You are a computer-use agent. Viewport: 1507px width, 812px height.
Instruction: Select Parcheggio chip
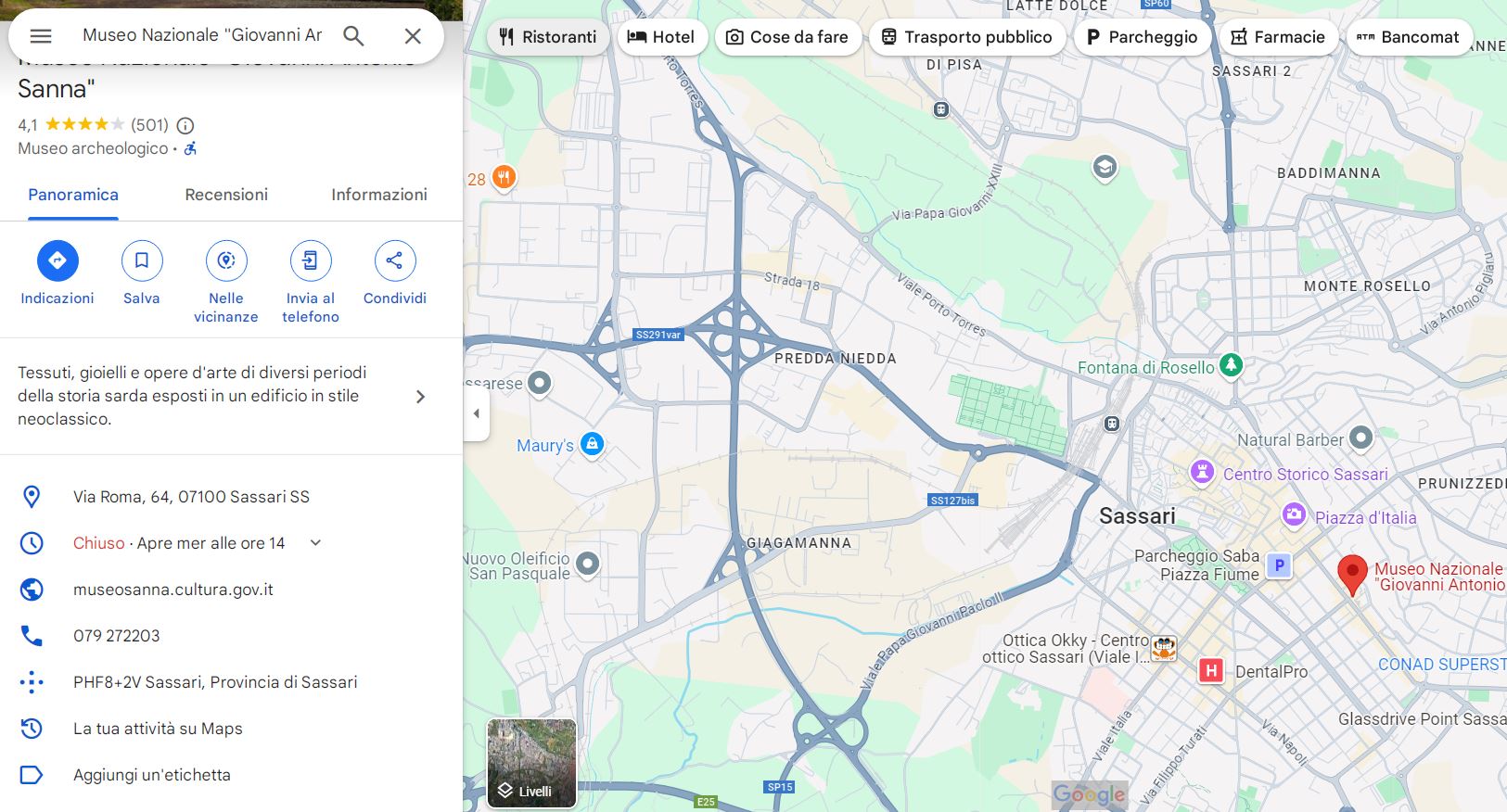1142,37
